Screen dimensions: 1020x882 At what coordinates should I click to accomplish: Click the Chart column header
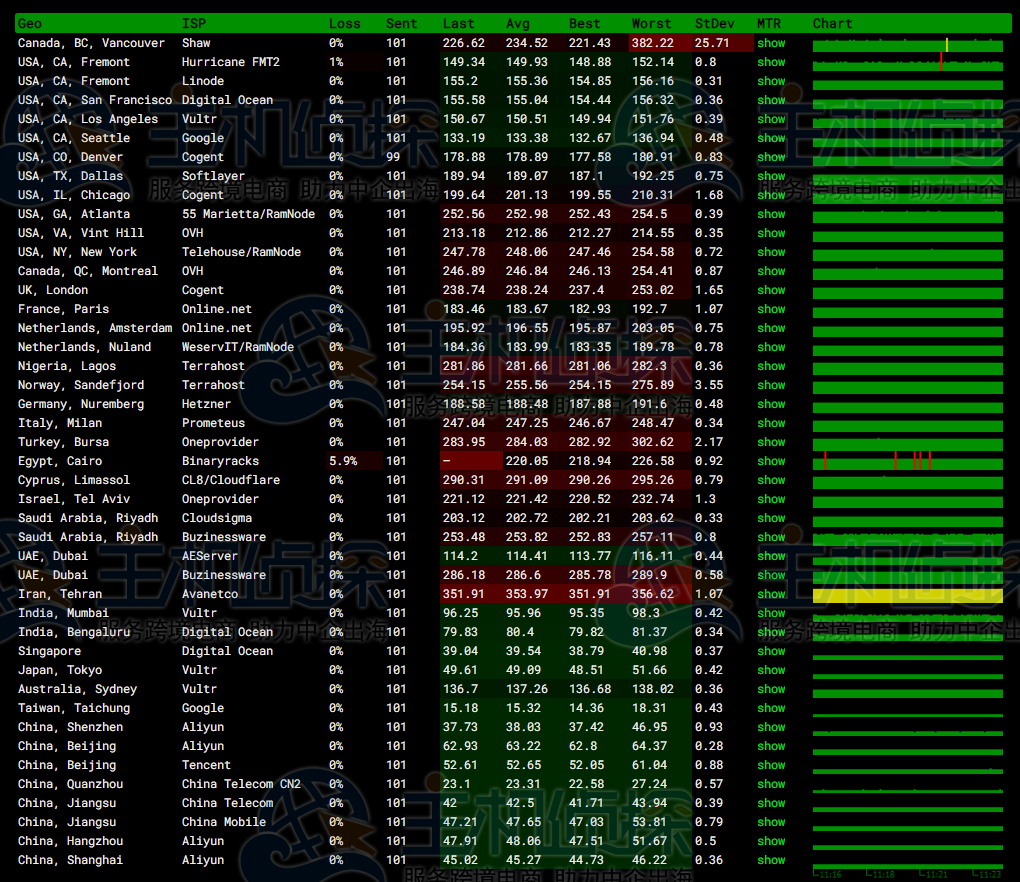pyautogui.click(x=832, y=23)
